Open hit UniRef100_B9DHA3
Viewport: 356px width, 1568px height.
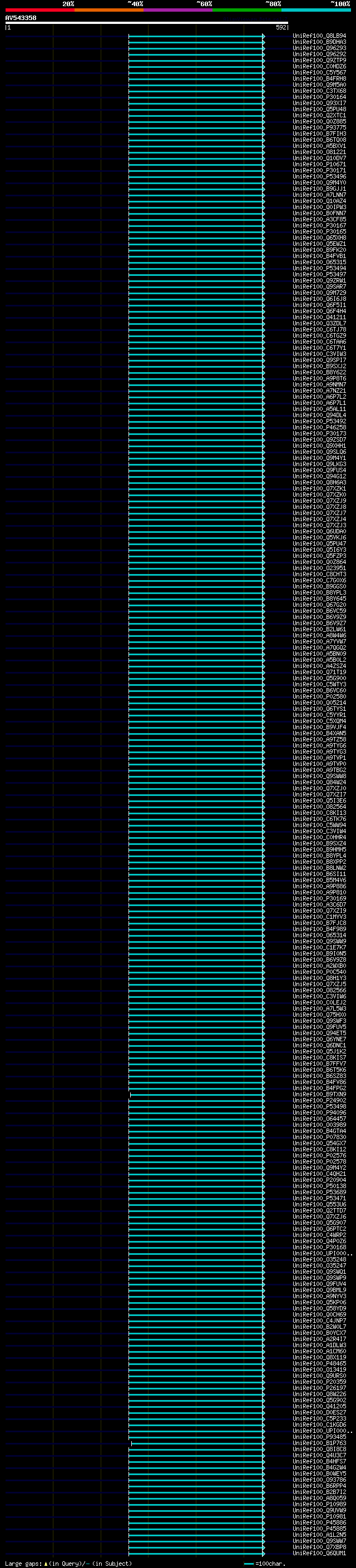coord(319,42)
